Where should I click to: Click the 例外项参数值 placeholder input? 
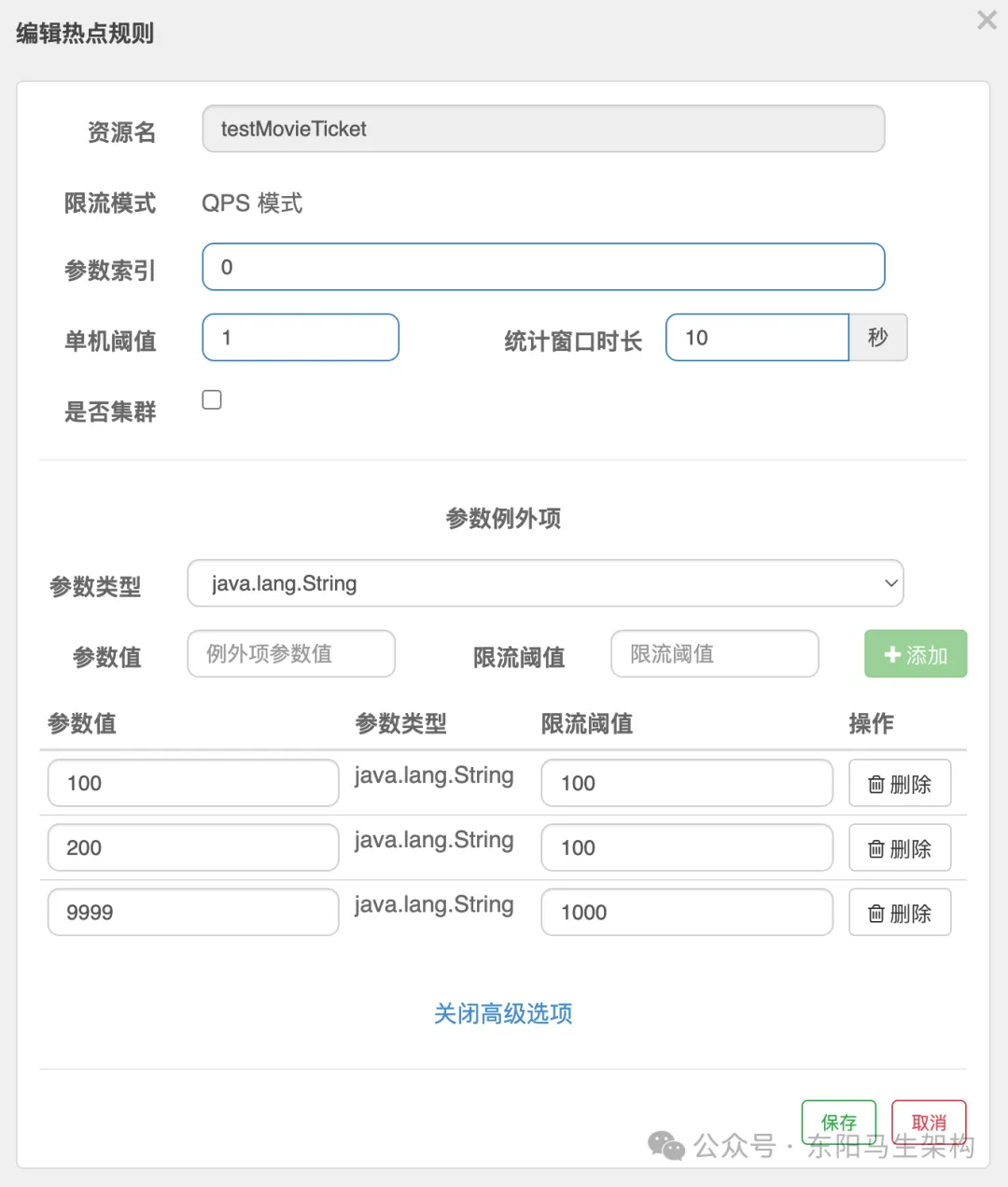[290, 654]
